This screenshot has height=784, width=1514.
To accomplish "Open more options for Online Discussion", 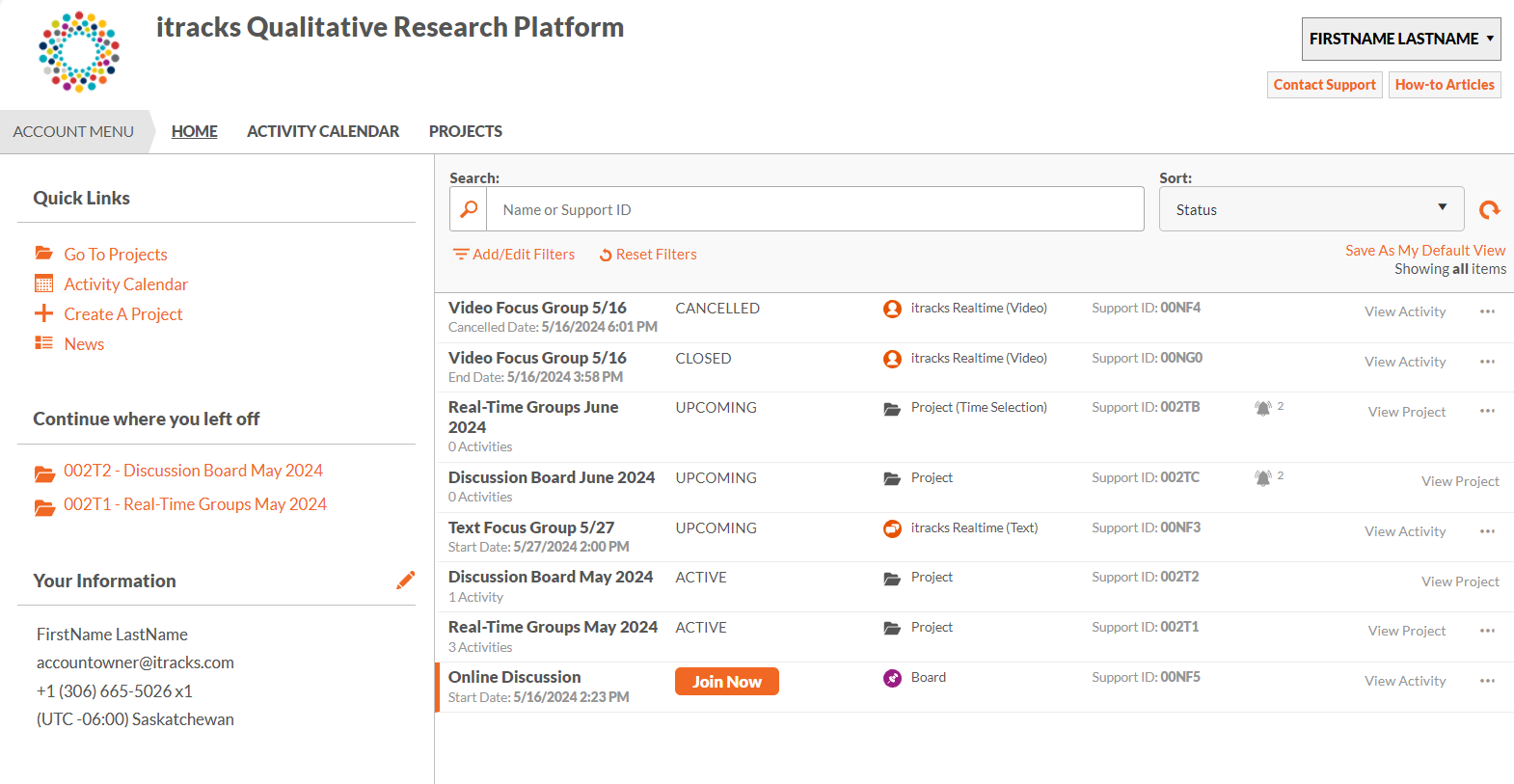I will [1487, 681].
